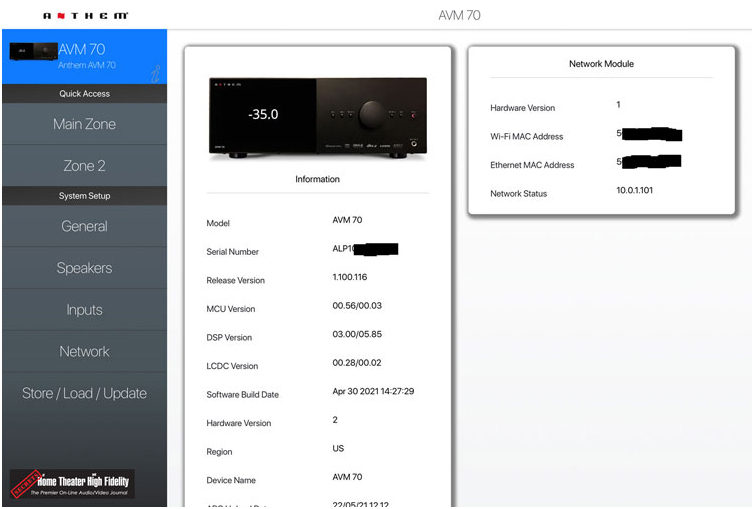Click the Anthem logo in header
The width and height of the screenshot is (754, 509).
[x=86, y=16]
